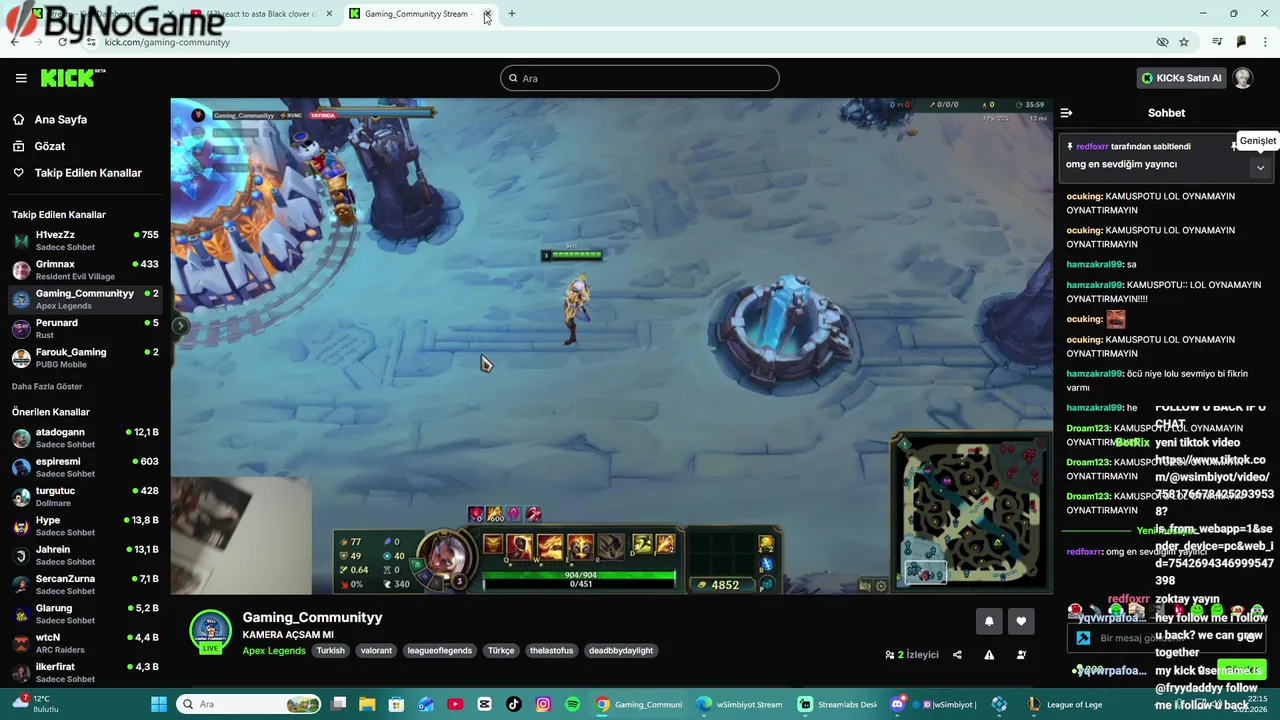Image resolution: width=1280 pixels, height=720 pixels.
Task: Open wtcN recommended channel
Action: coord(85,643)
